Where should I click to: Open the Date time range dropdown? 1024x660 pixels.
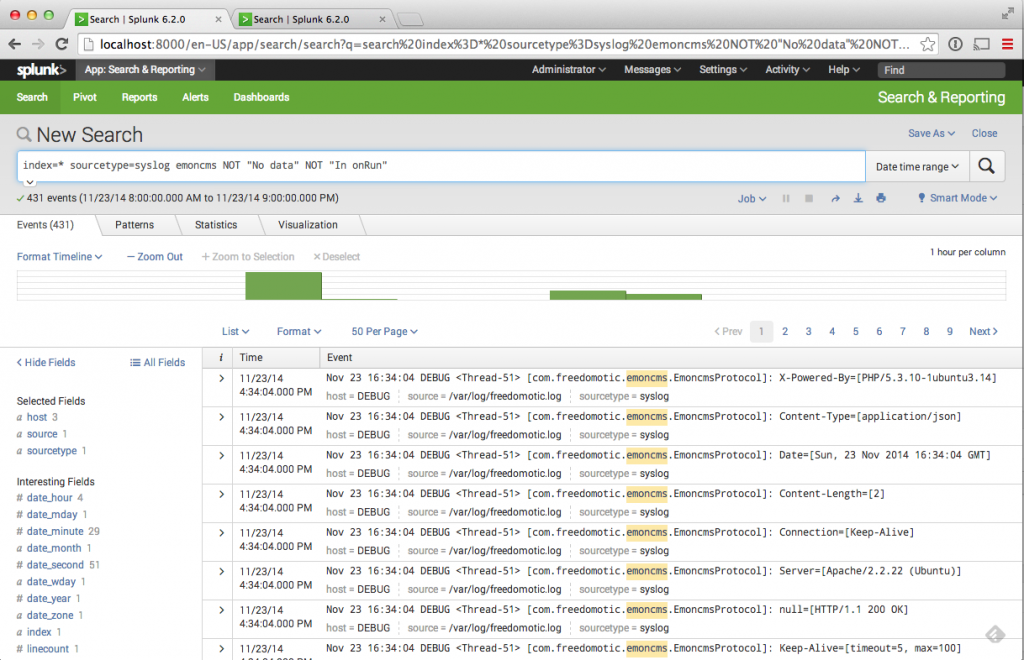click(x=917, y=167)
